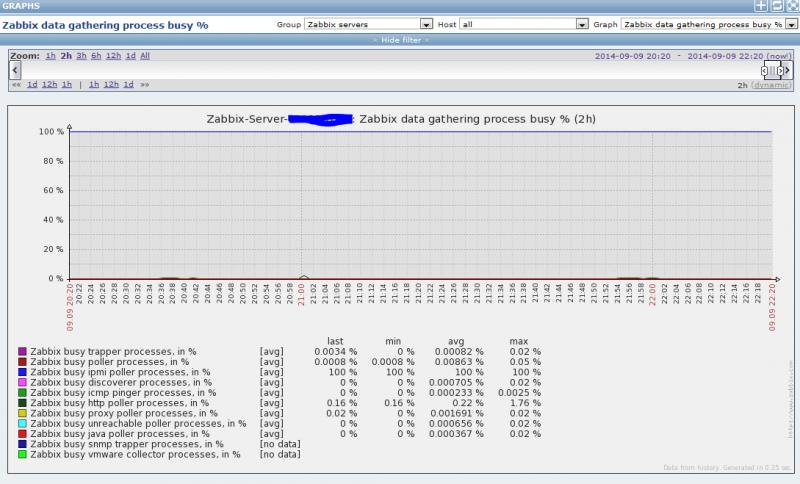This screenshot has height=484, width=800.
Task: Click the icmp pinger green legend swatch
Action: tap(22, 393)
